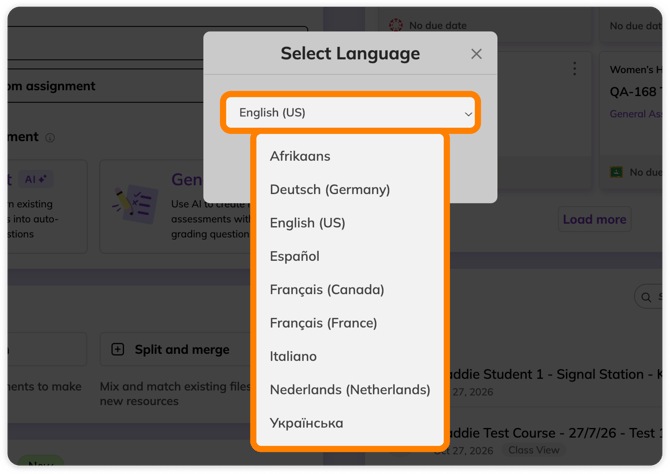Click the search magnifier icon
Screen dimensions: 670x474
[646, 297]
